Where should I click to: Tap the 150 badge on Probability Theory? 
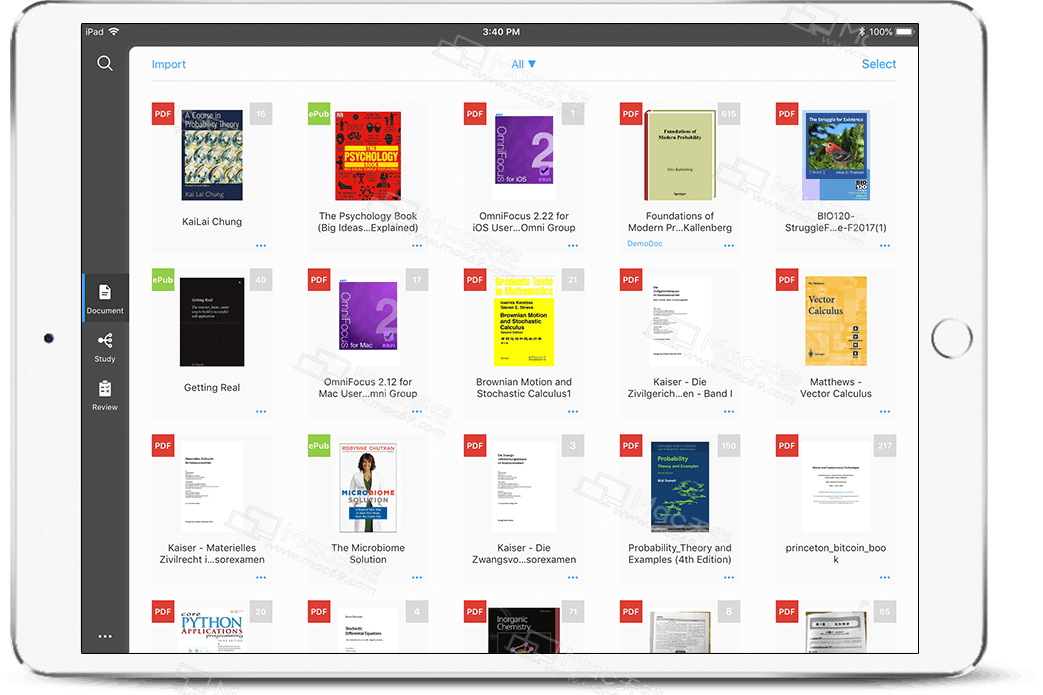[728, 446]
